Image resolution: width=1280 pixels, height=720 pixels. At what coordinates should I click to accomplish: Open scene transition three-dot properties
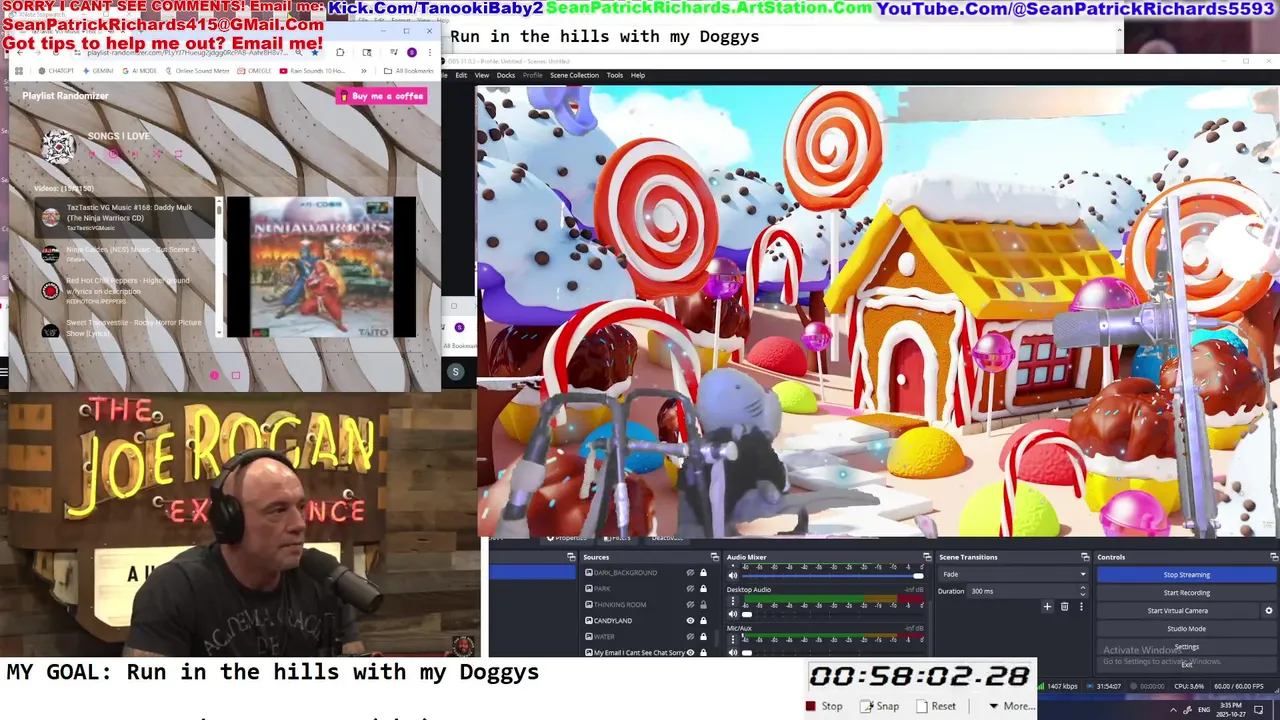coord(1081,606)
